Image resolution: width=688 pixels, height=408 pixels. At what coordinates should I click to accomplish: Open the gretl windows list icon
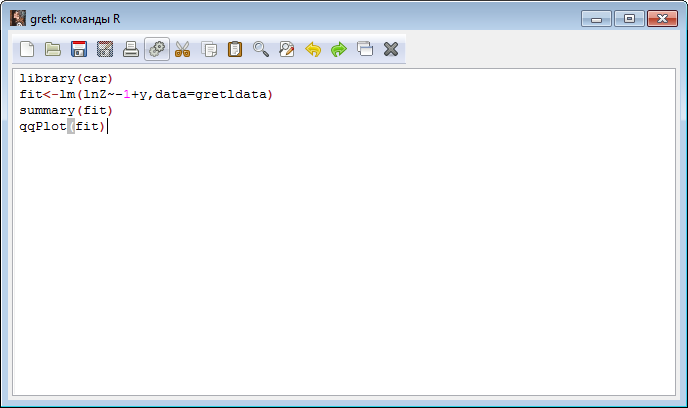coord(365,49)
